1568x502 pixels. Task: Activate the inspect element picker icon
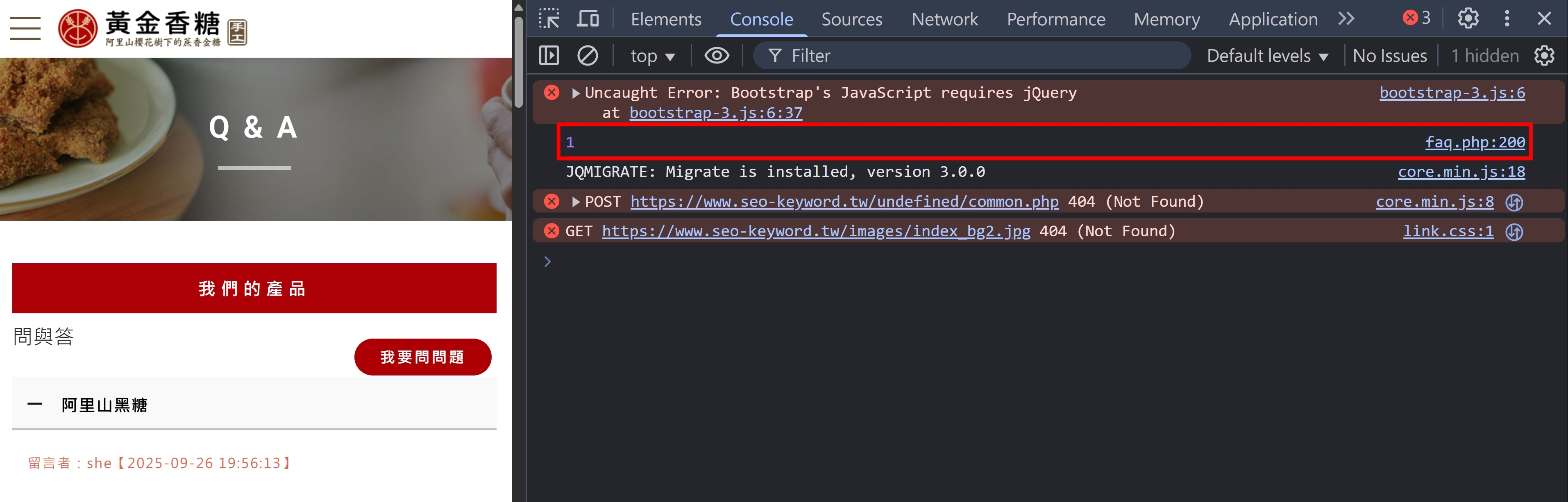tap(549, 19)
